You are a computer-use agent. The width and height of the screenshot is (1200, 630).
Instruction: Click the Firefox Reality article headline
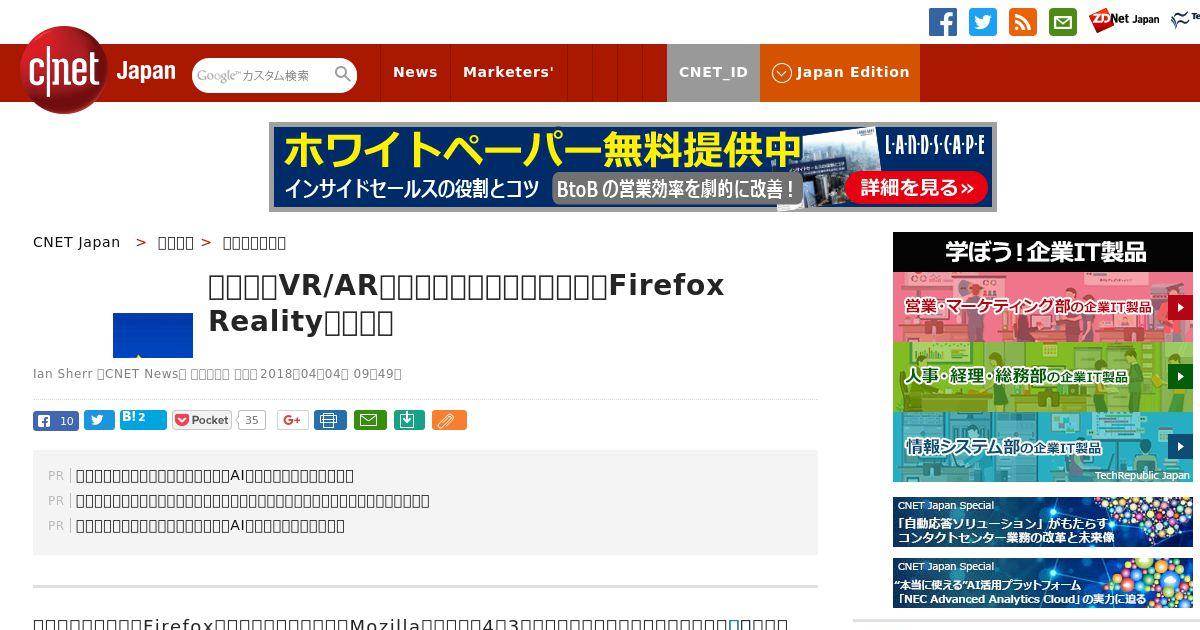[x=466, y=303]
